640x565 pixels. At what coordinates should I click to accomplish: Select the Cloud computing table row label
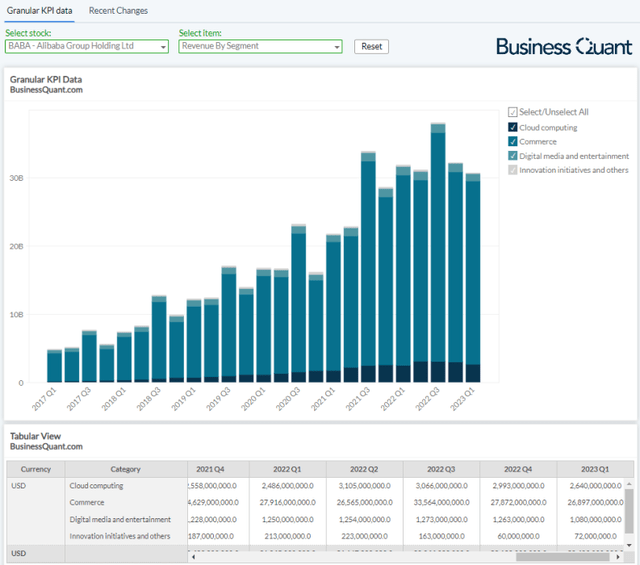(96, 486)
